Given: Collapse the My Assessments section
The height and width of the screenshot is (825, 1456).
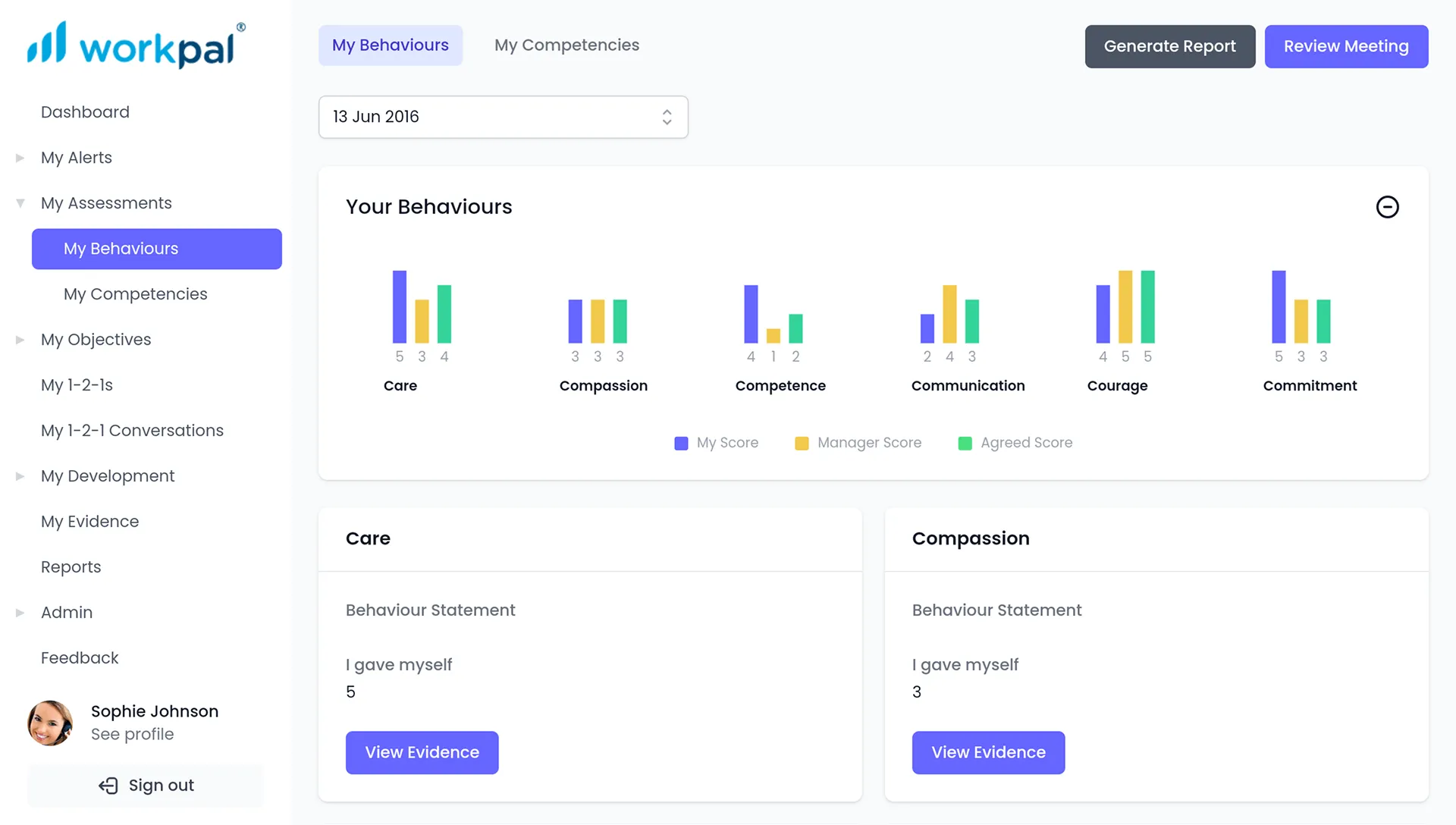Looking at the screenshot, I should (x=19, y=202).
